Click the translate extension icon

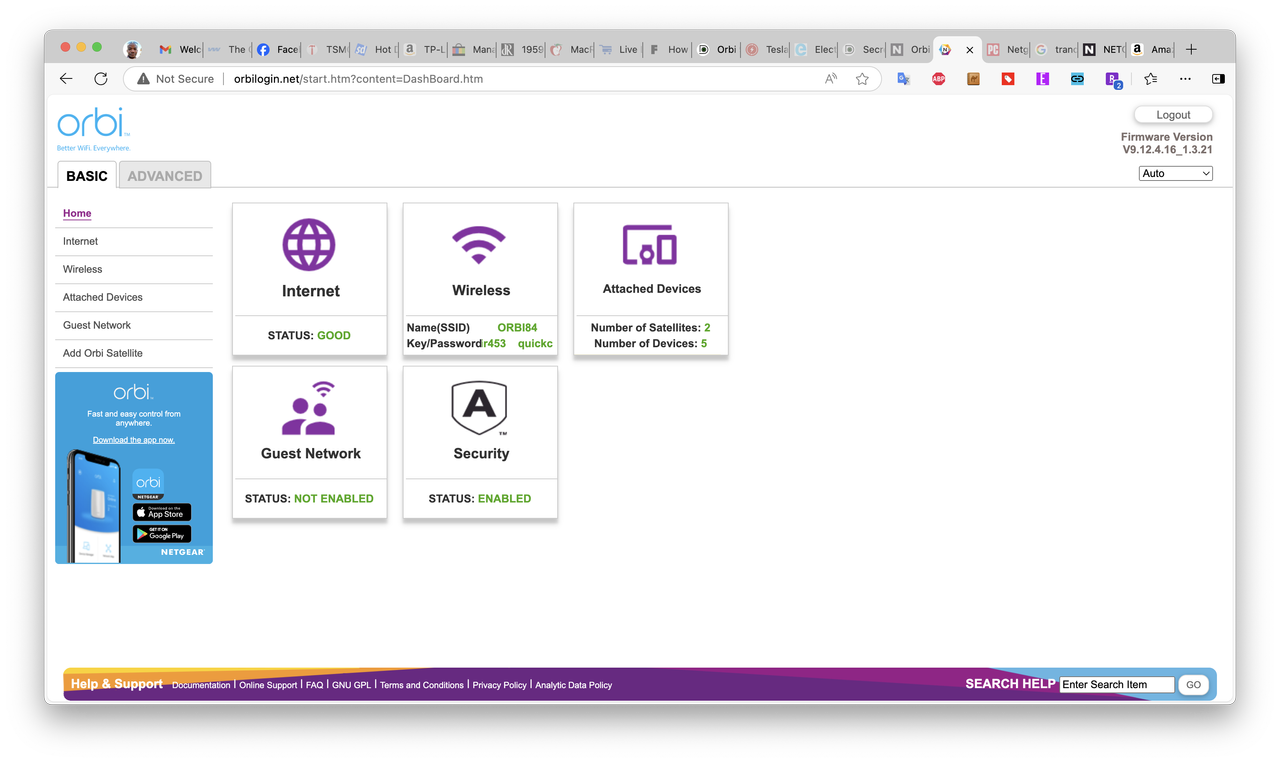point(903,79)
